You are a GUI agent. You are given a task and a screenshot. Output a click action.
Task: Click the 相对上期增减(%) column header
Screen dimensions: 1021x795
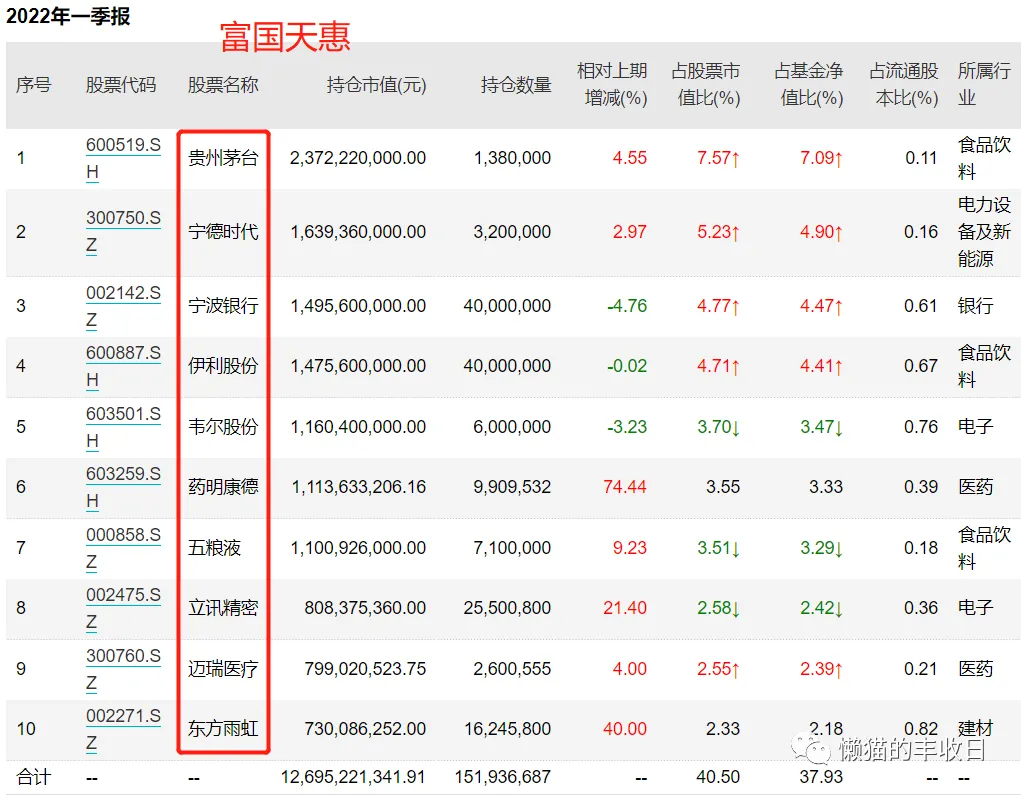click(x=612, y=85)
